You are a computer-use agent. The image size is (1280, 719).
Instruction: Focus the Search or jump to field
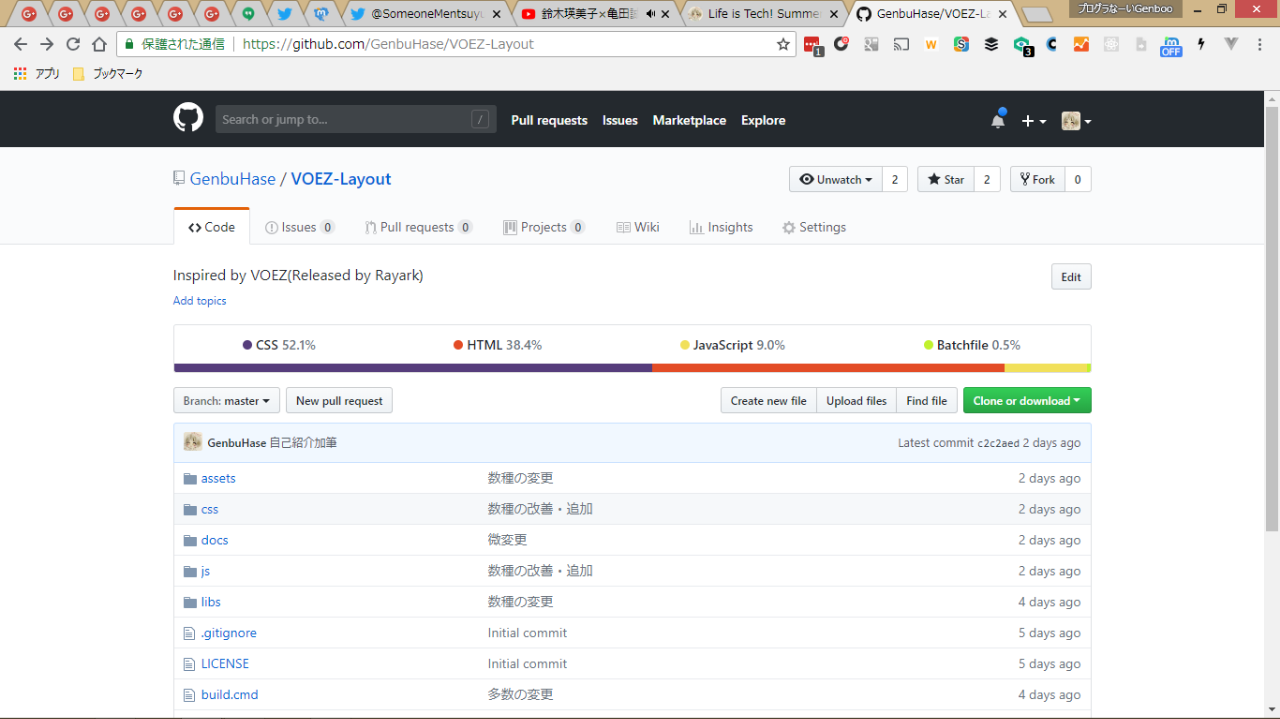pos(342,119)
